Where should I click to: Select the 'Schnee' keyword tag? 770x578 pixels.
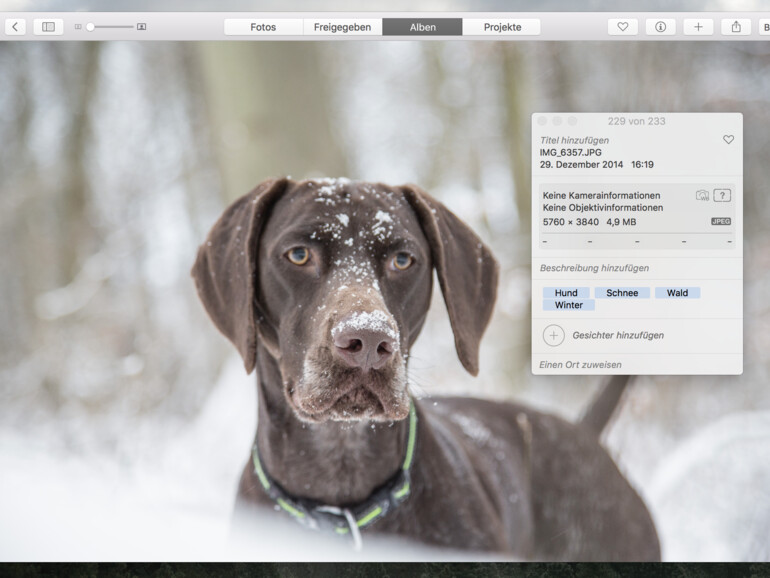(x=622, y=293)
